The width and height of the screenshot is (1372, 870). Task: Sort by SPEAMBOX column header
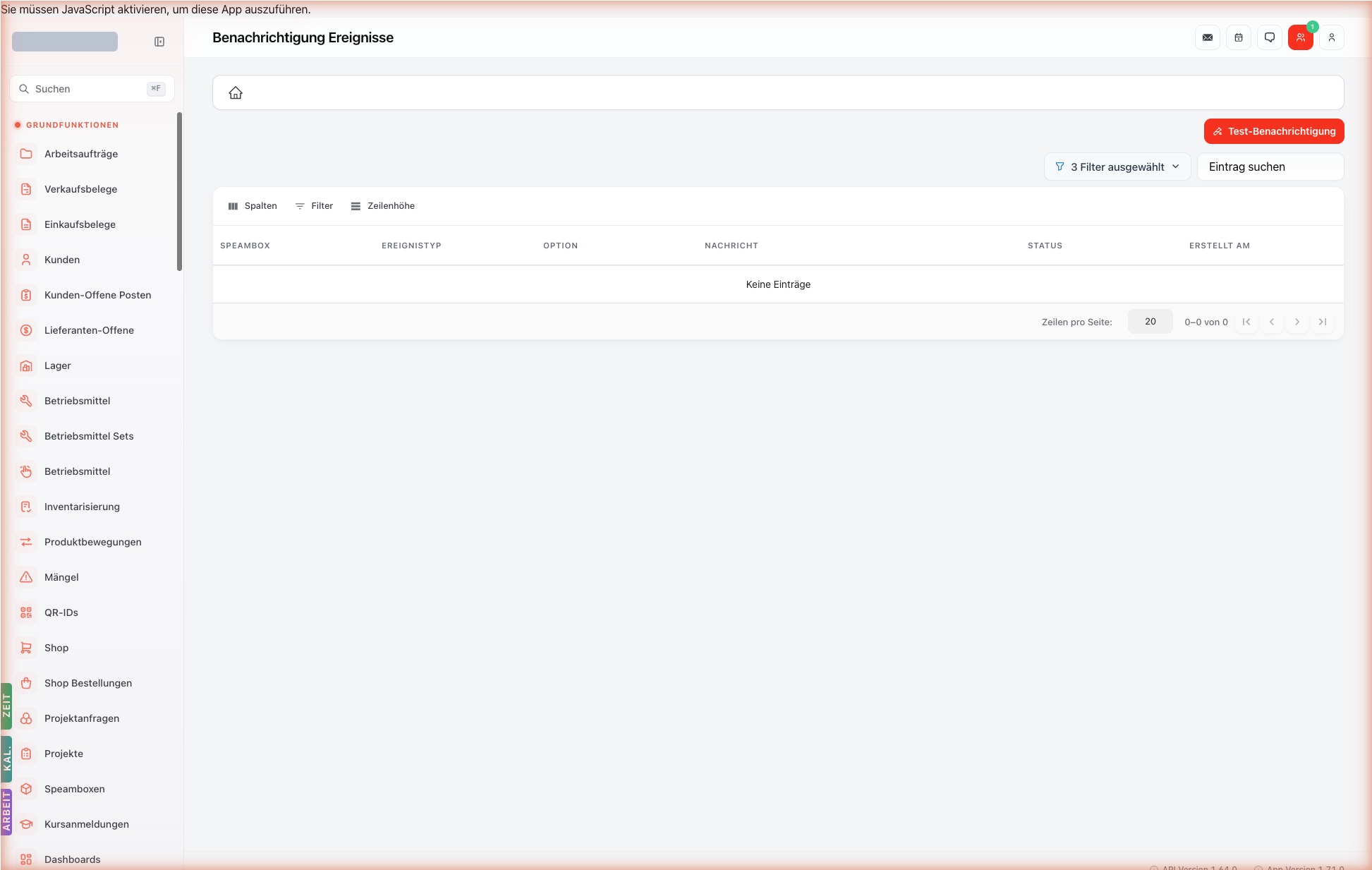[245, 246]
